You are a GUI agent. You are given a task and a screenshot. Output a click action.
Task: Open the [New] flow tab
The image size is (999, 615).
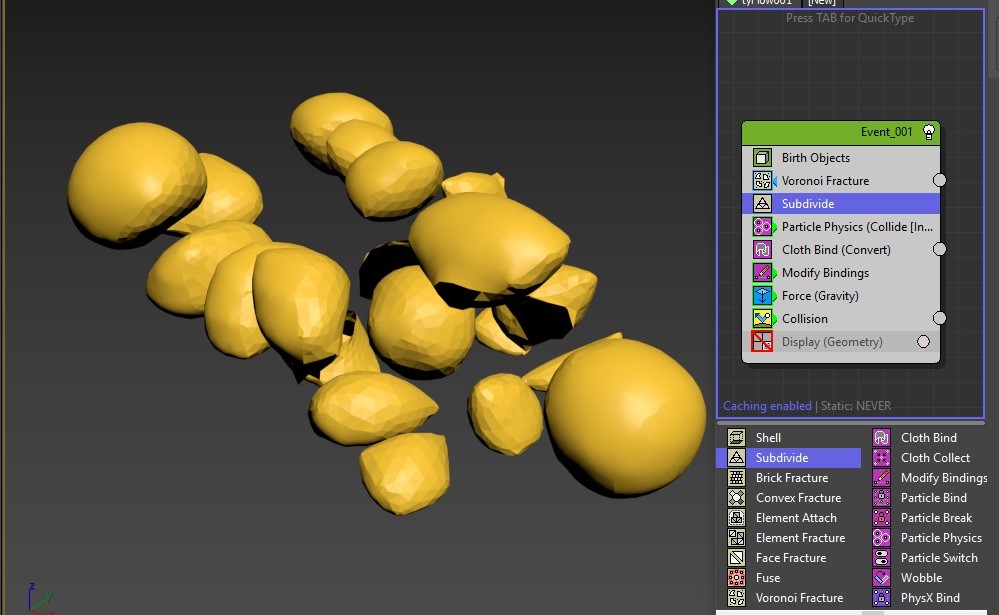point(822,3)
